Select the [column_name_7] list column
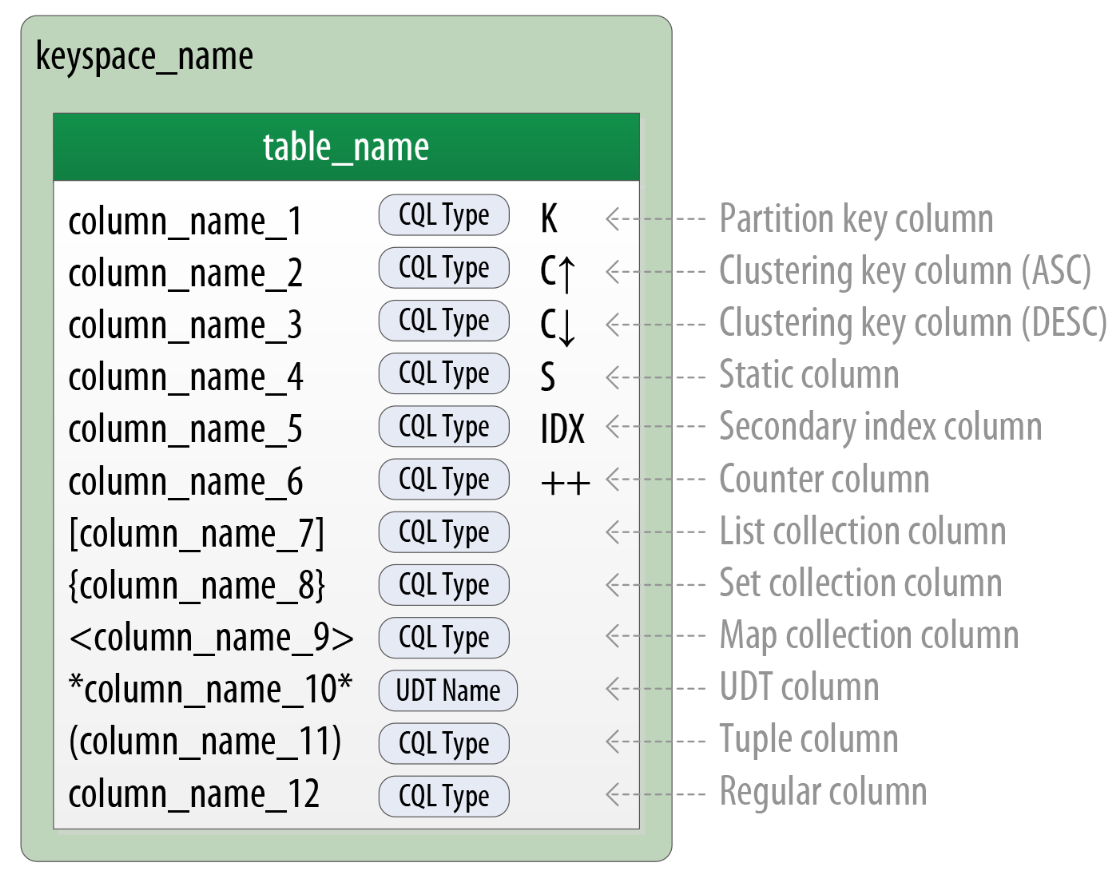Image resolution: width=1120 pixels, height=880 pixels. click(197, 535)
